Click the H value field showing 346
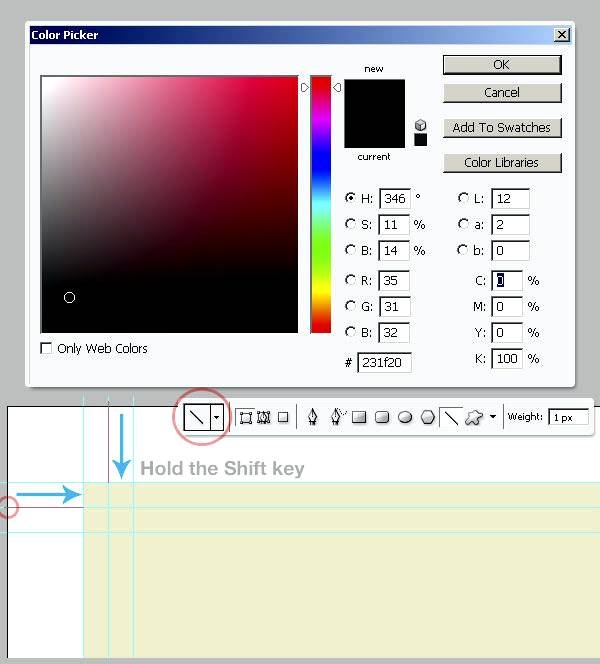The image size is (600, 664). pos(395,199)
